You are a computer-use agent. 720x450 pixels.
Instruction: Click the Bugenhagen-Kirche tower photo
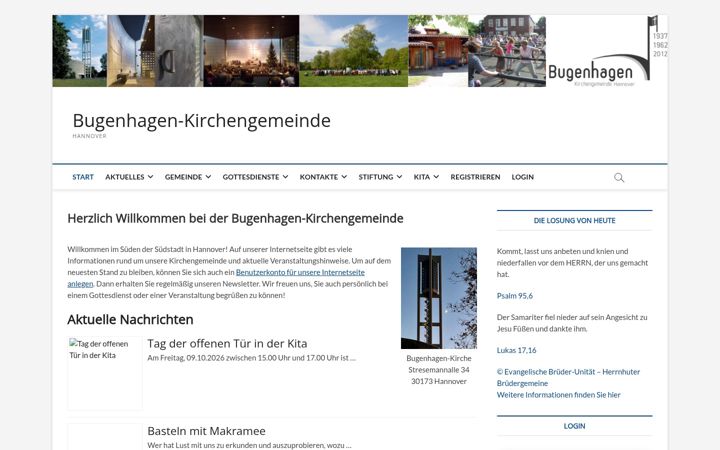click(x=439, y=298)
